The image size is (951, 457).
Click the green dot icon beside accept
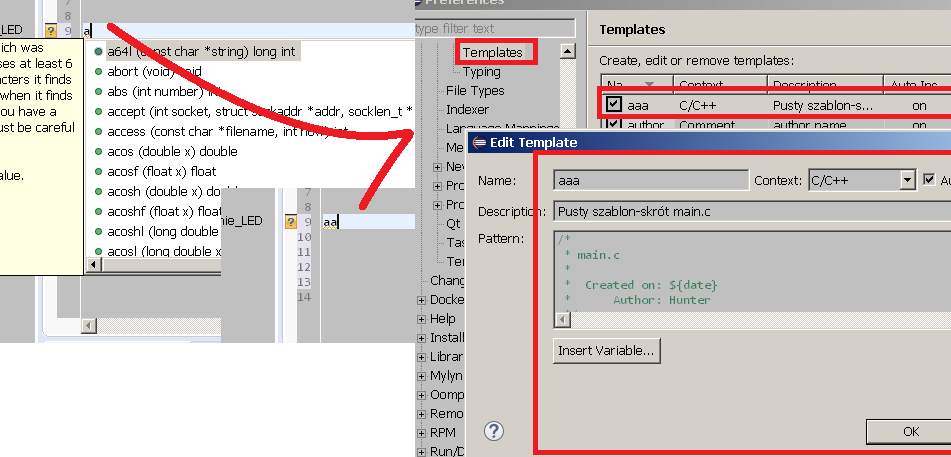[x=98, y=112]
